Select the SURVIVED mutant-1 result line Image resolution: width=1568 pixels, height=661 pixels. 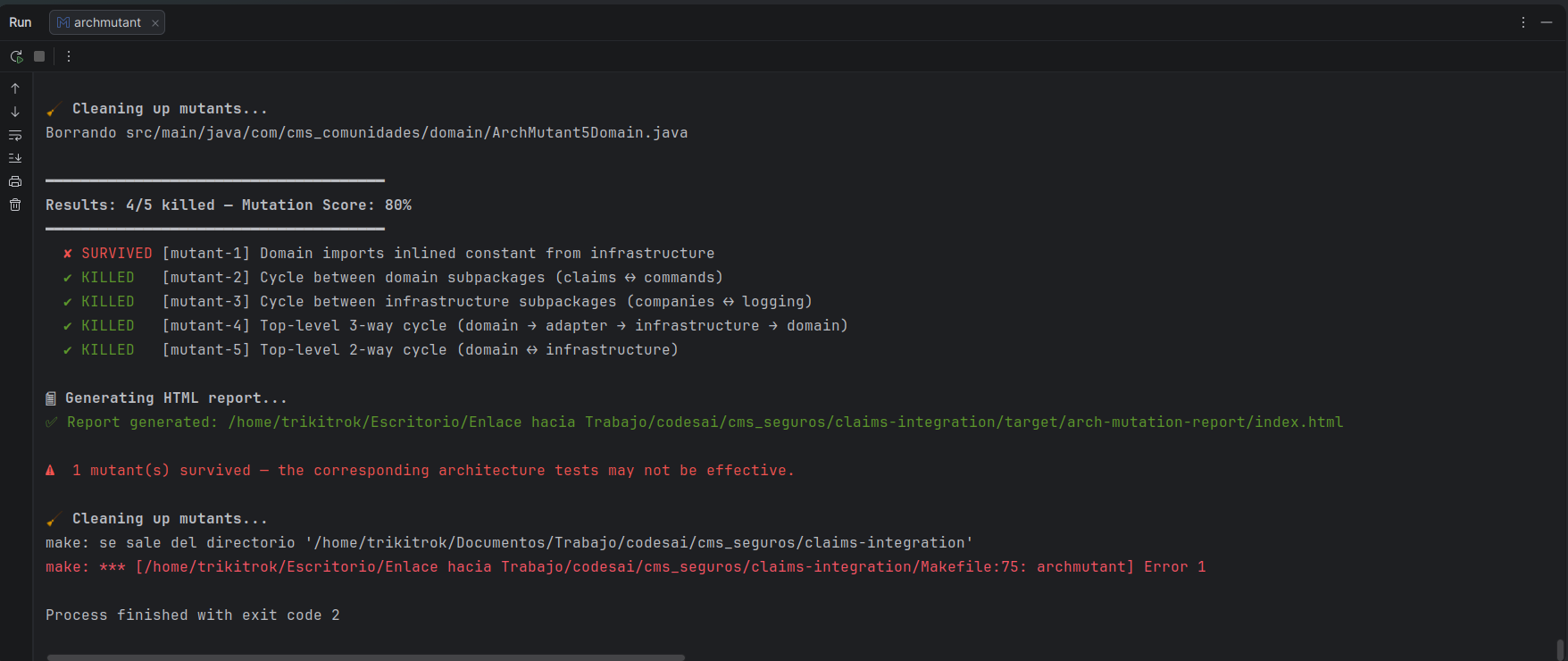tap(388, 254)
